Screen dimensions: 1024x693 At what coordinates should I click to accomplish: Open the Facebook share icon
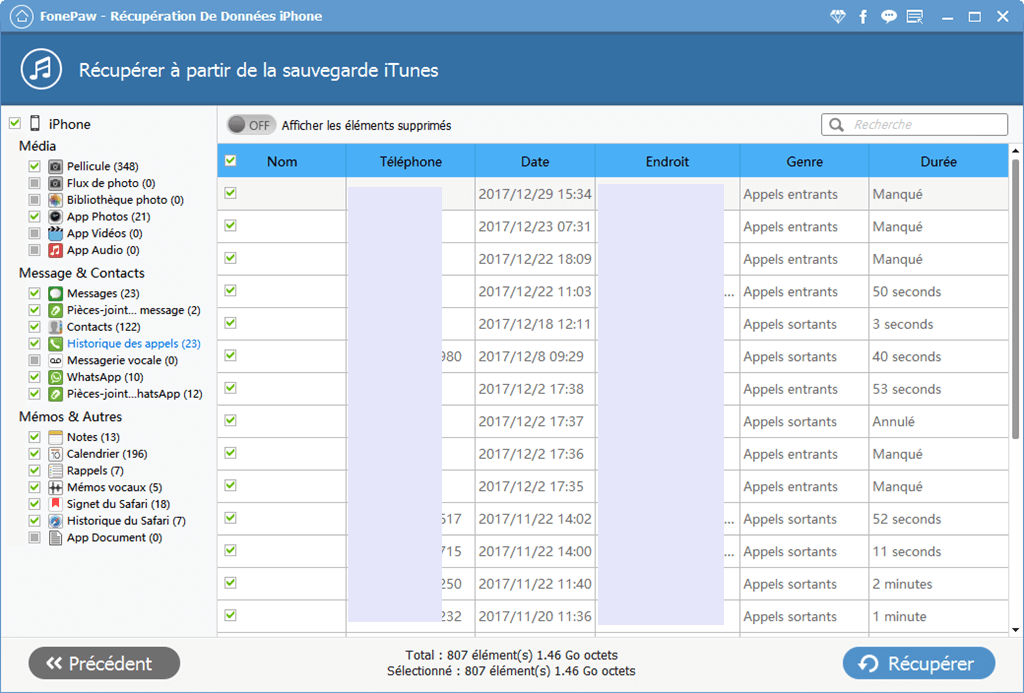coord(863,17)
